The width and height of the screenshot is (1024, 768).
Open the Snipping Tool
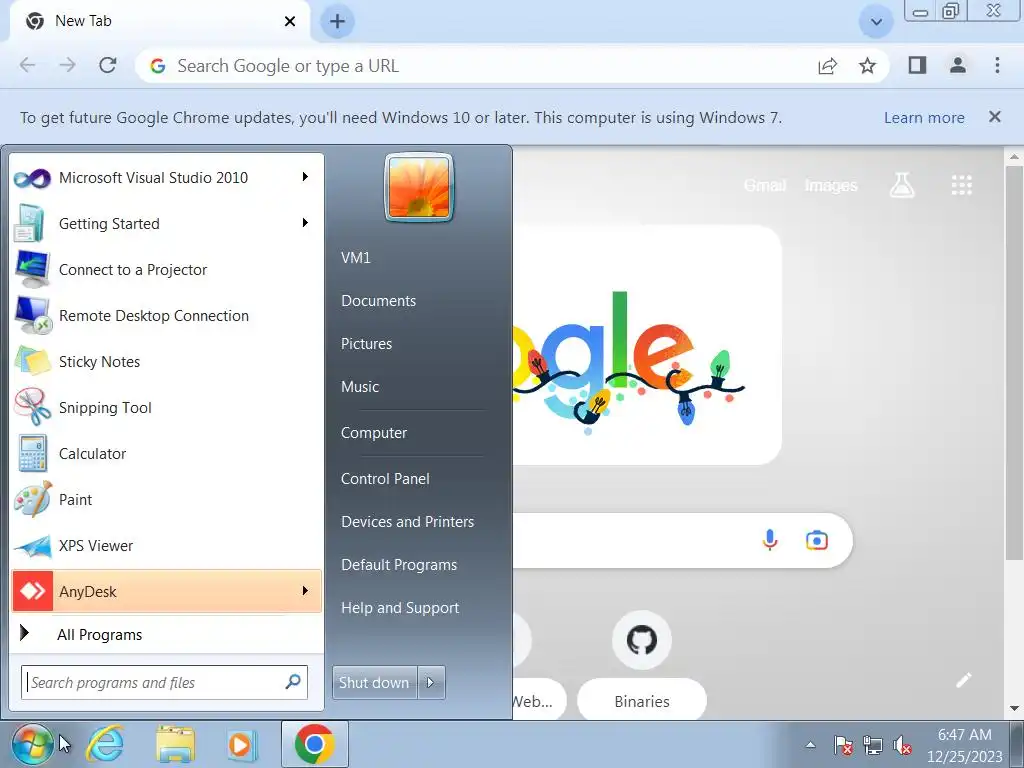(167, 408)
